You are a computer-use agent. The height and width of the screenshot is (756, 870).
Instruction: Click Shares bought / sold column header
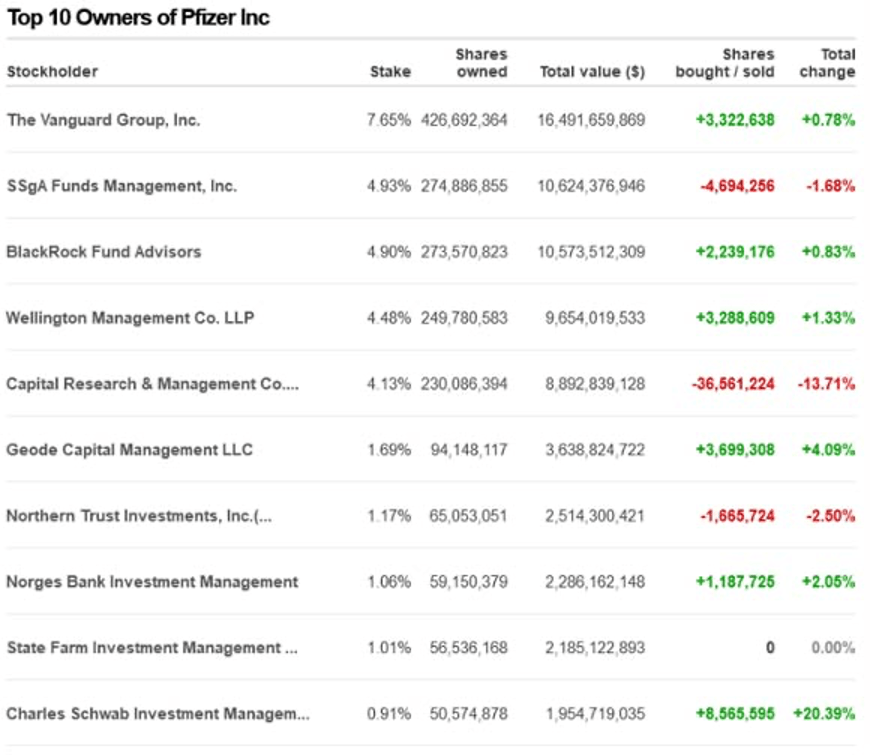pos(724,63)
